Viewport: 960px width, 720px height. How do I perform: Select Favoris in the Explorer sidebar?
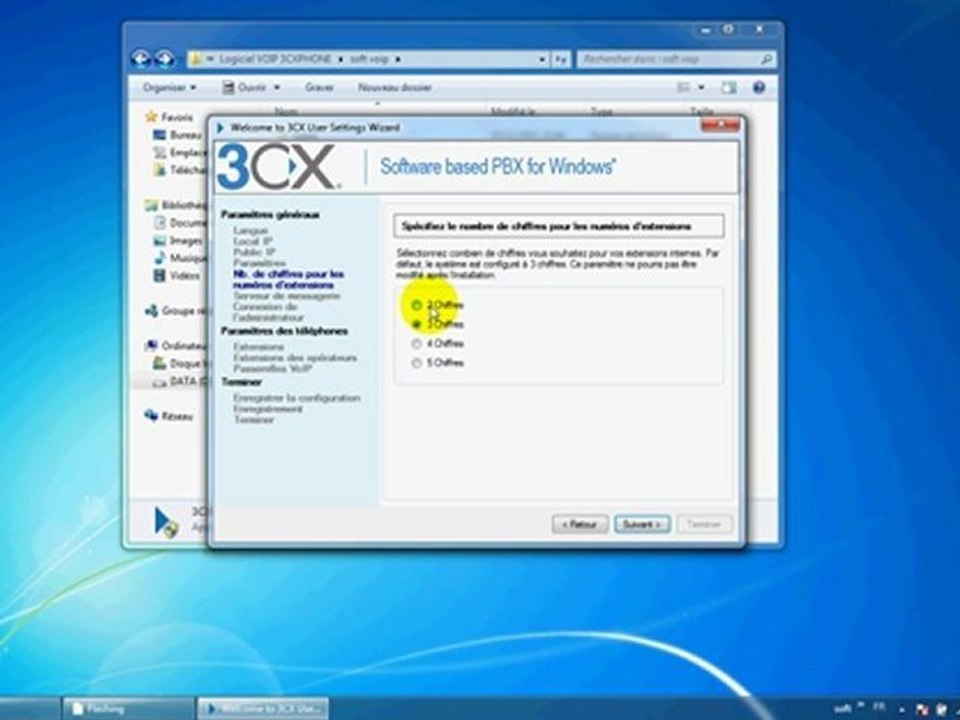pos(176,117)
